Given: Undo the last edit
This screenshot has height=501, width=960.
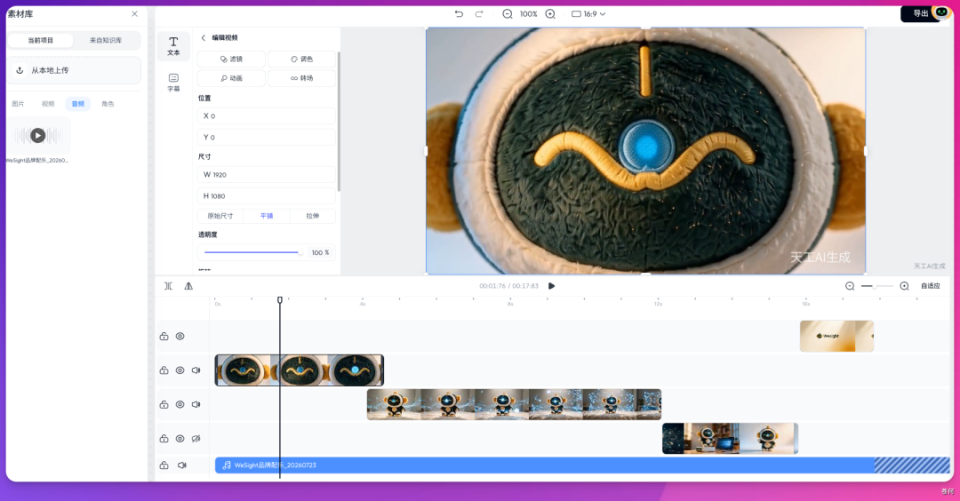Looking at the screenshot, I should click(x=459, y=13).
